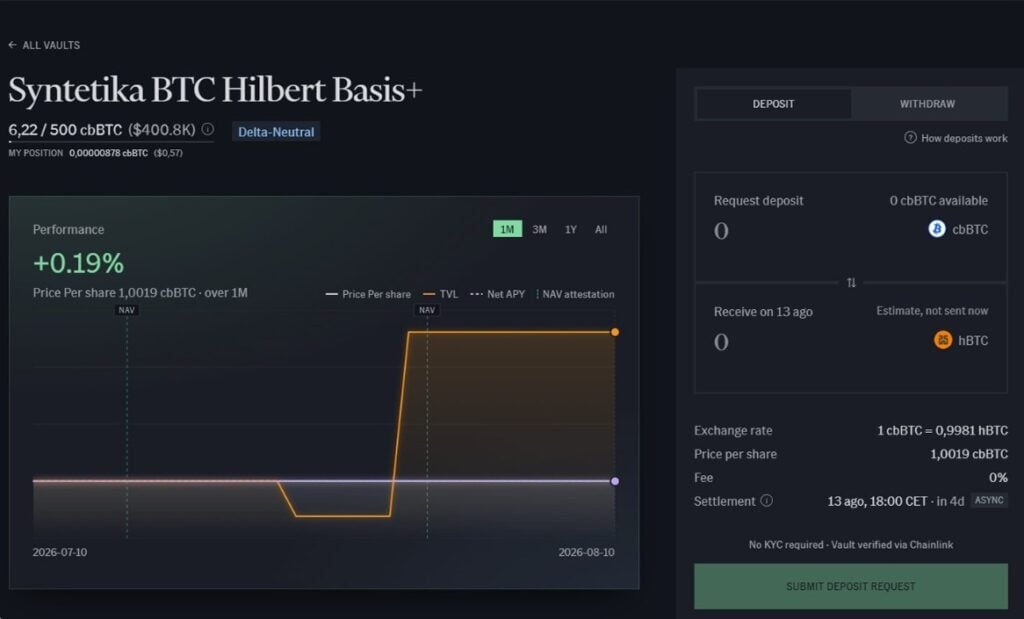This screenshot has height=619, width=1024.
Task: Click swap direction arrows icon
Action: pos(851,283)
